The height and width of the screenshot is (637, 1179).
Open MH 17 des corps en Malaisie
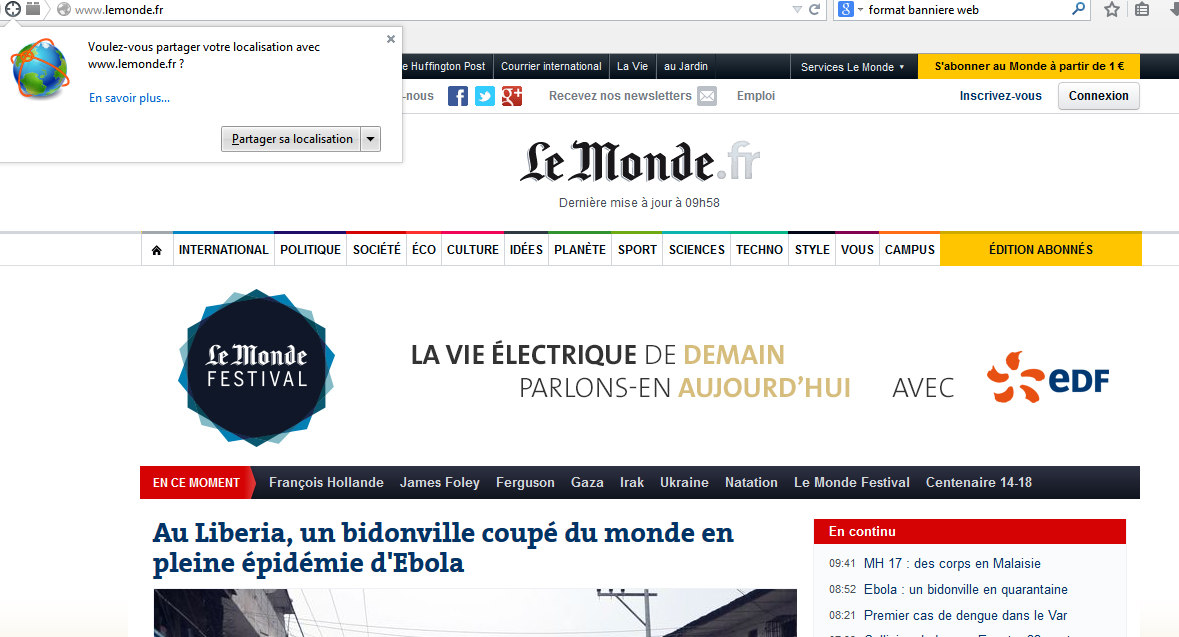pyautogui.click(x=952, y=563)
